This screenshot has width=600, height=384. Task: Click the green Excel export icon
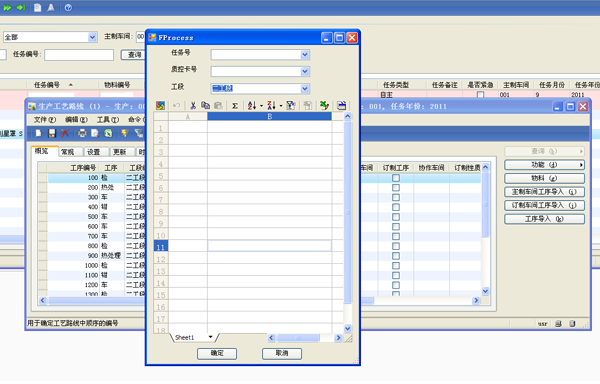point(108,133)
